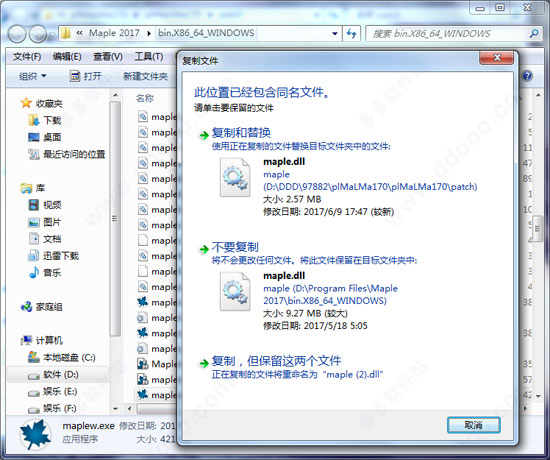Viewport: 550px width, 460px height.
Task: Open the View (查看) menu in Explorer
Action: click(x=108, y=56)
